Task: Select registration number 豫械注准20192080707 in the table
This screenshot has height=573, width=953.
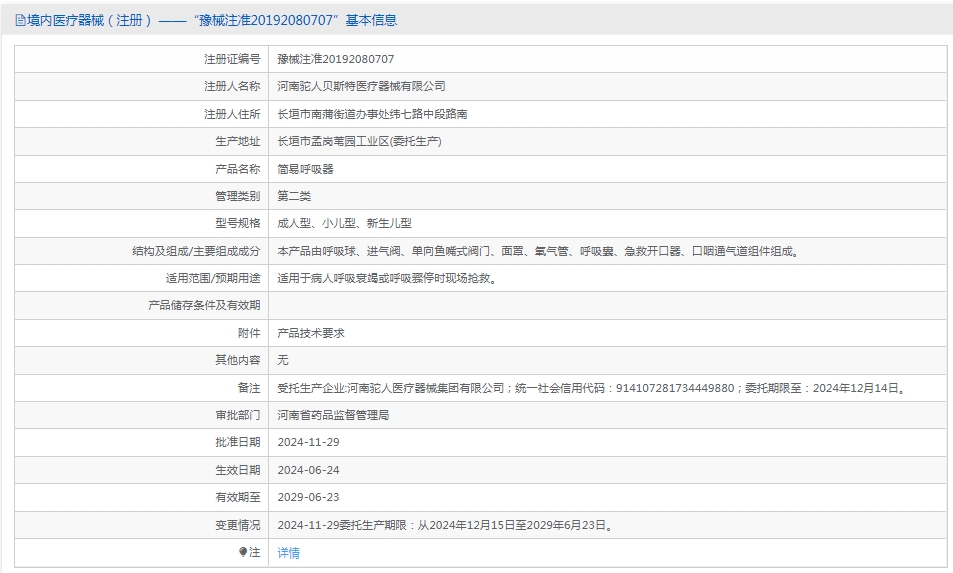Action: tap(335, 59)
